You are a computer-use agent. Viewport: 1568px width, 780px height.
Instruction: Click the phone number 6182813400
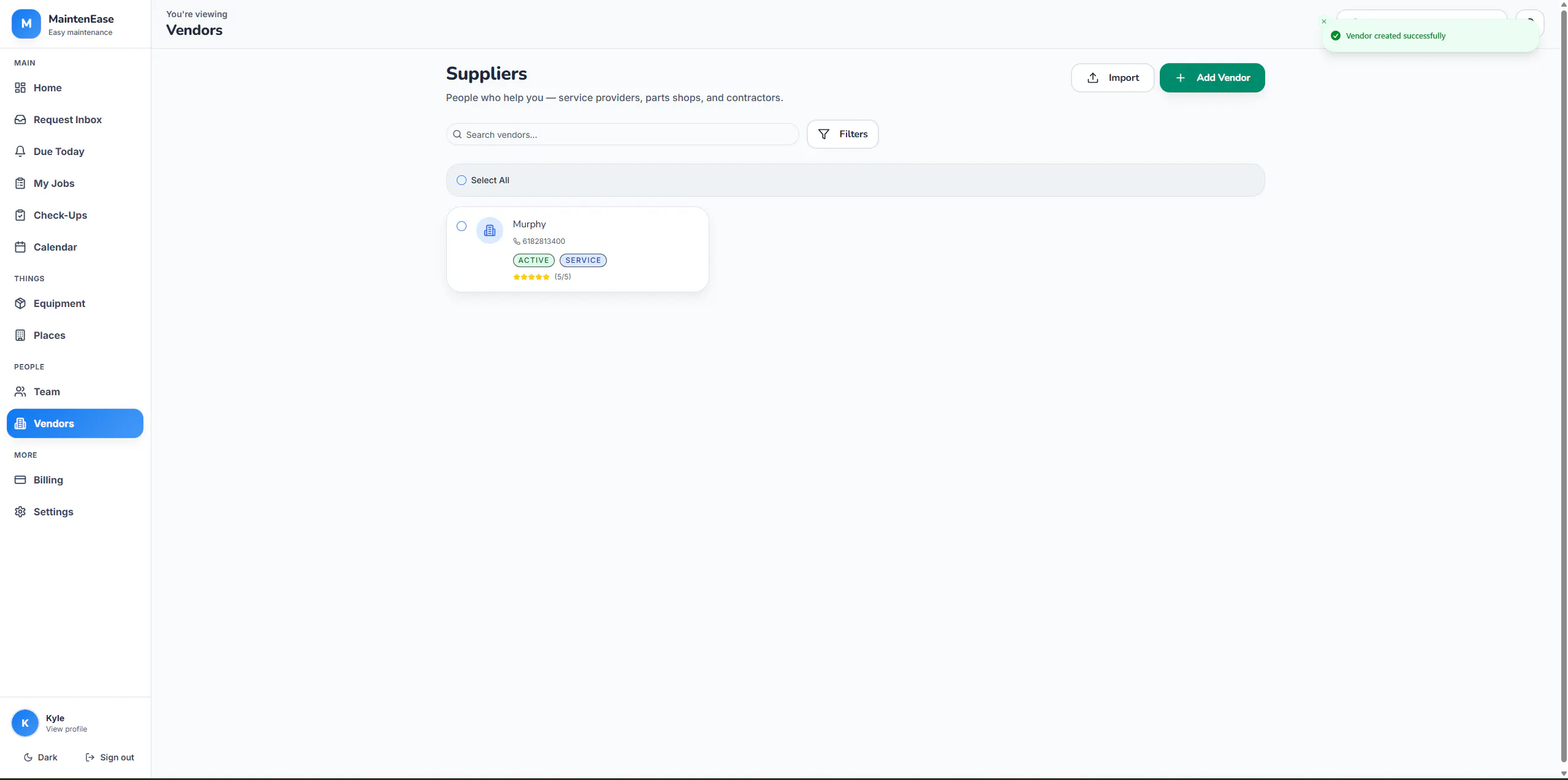click(x=544, y=241)
